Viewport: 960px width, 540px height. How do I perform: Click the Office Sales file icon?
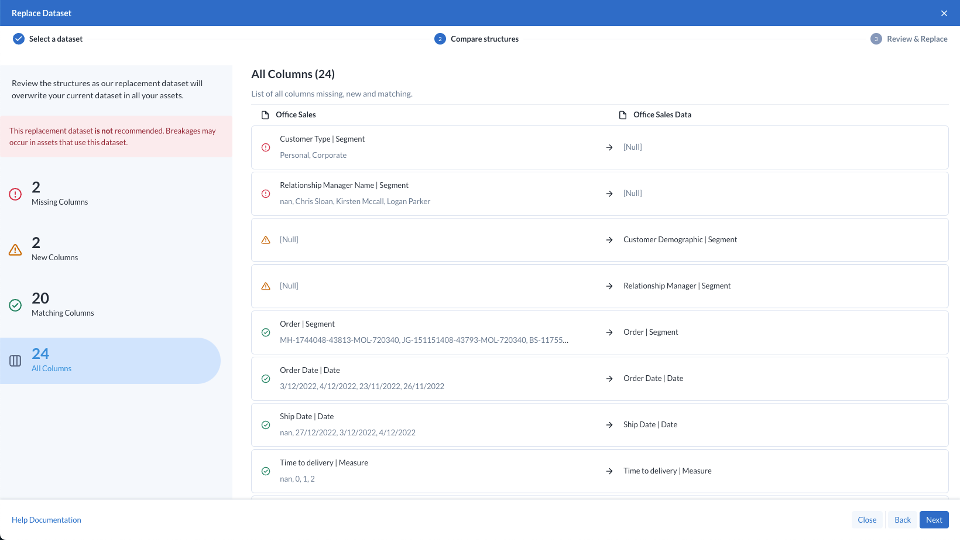[265, 114]
